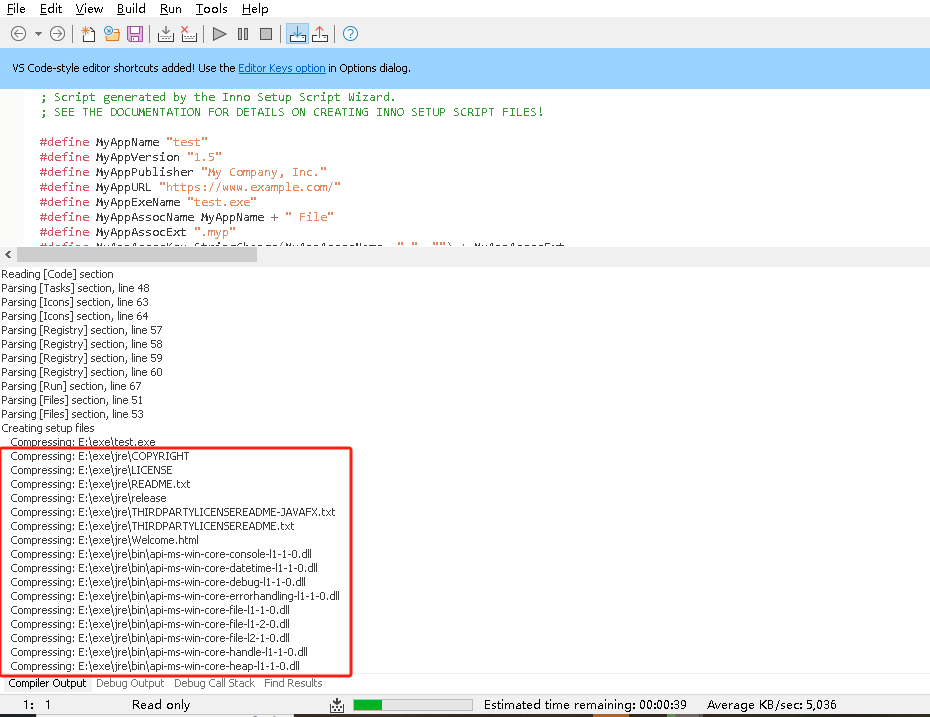This screenshot has height=717, width=930.
Task: Create a new script with the New icon
Action: tap(87, 33)
